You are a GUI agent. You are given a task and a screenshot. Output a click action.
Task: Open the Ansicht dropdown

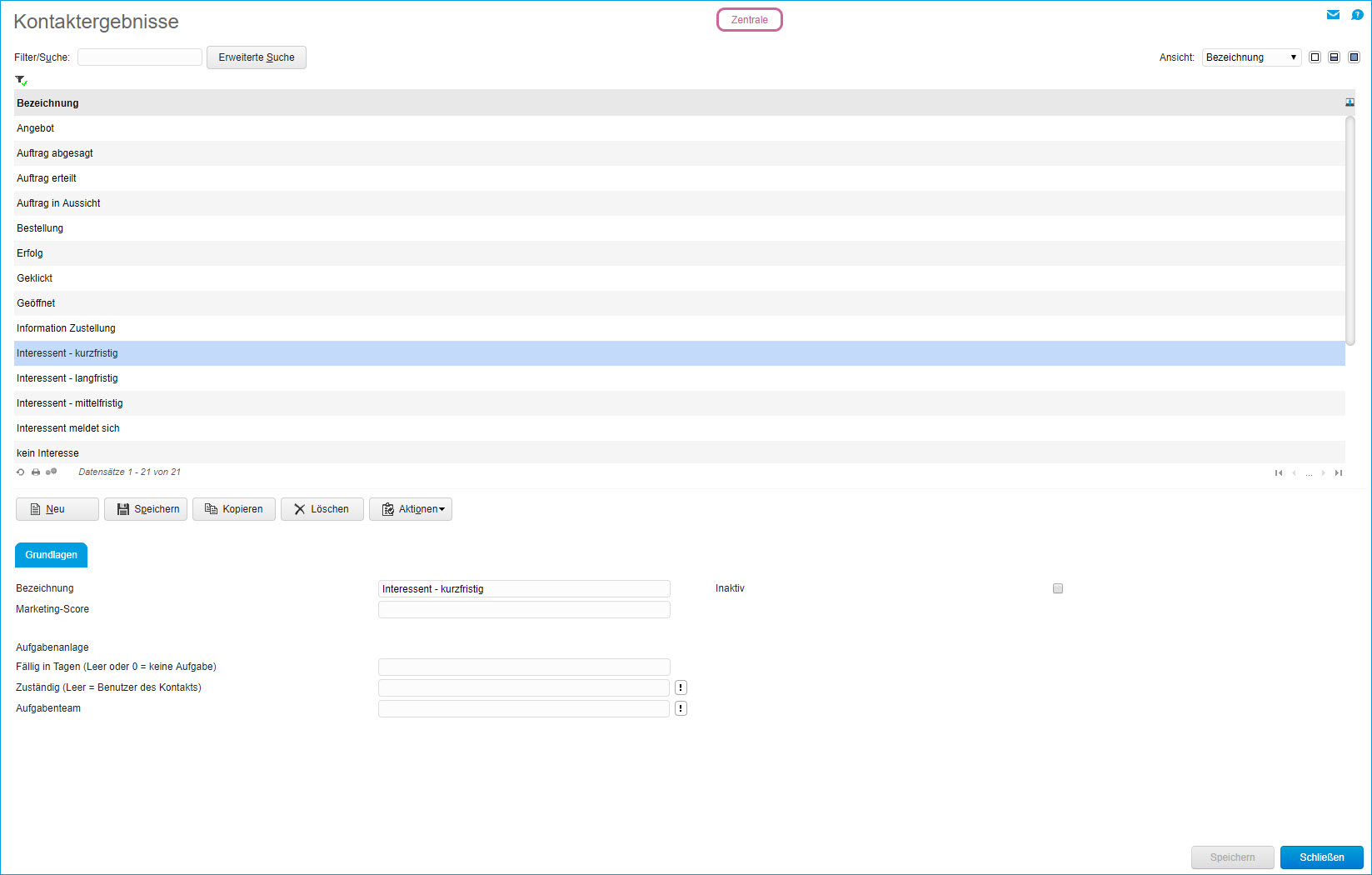(x=1251, y=57)
